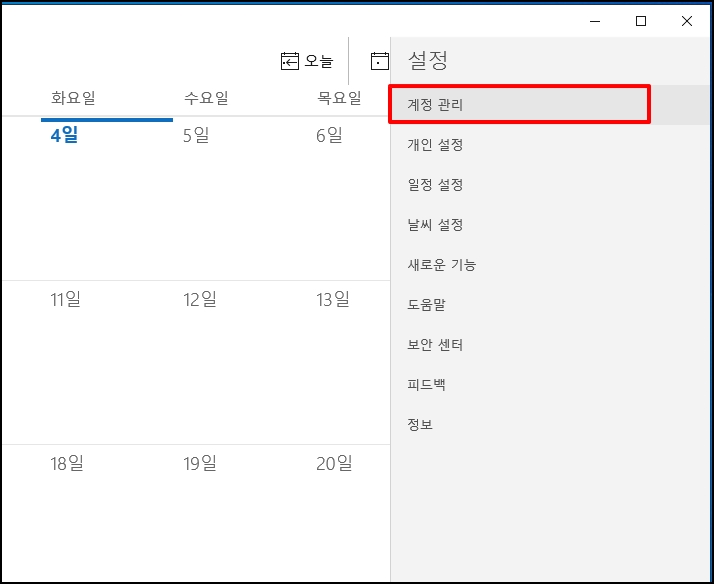Open 개인 설정 settings entry
This screenshot has height=584, width=714.
[552, 145]
